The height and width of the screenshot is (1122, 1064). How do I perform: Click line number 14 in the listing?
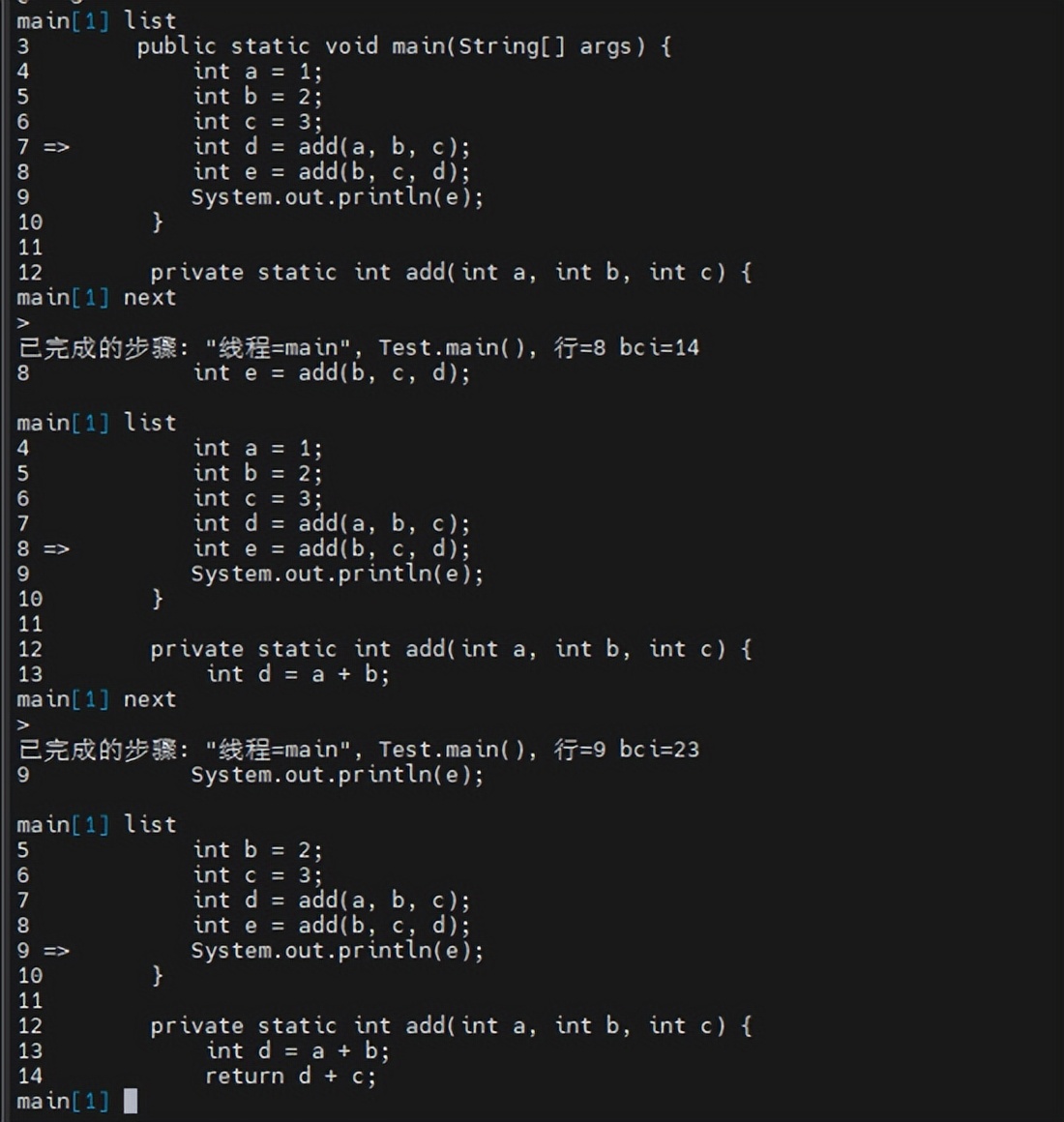pyautogui.click(x=30, y=1076)
